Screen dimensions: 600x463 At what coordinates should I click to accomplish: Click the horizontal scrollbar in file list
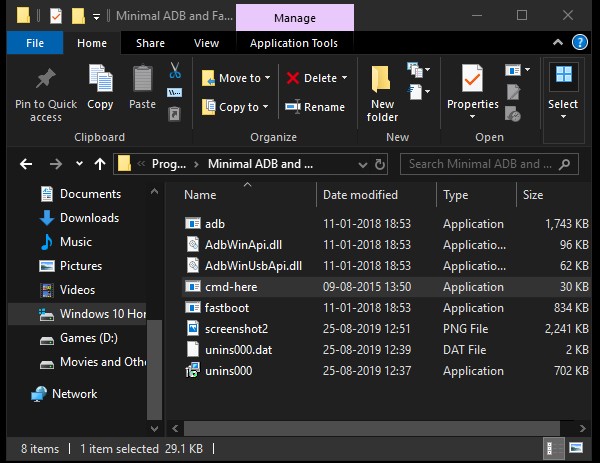pos(372,428)
